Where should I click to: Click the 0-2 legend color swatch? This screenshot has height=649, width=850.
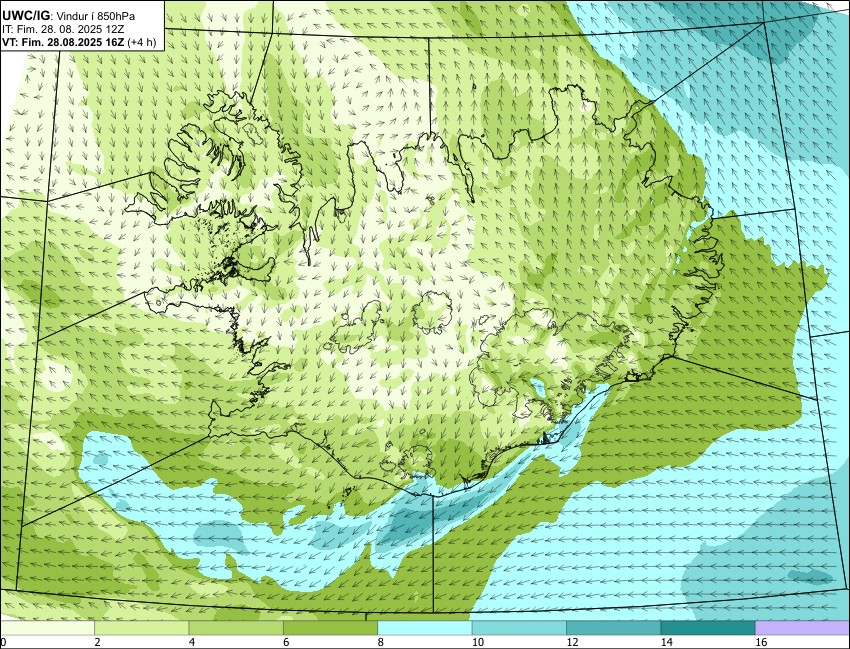tap(48, 628)
